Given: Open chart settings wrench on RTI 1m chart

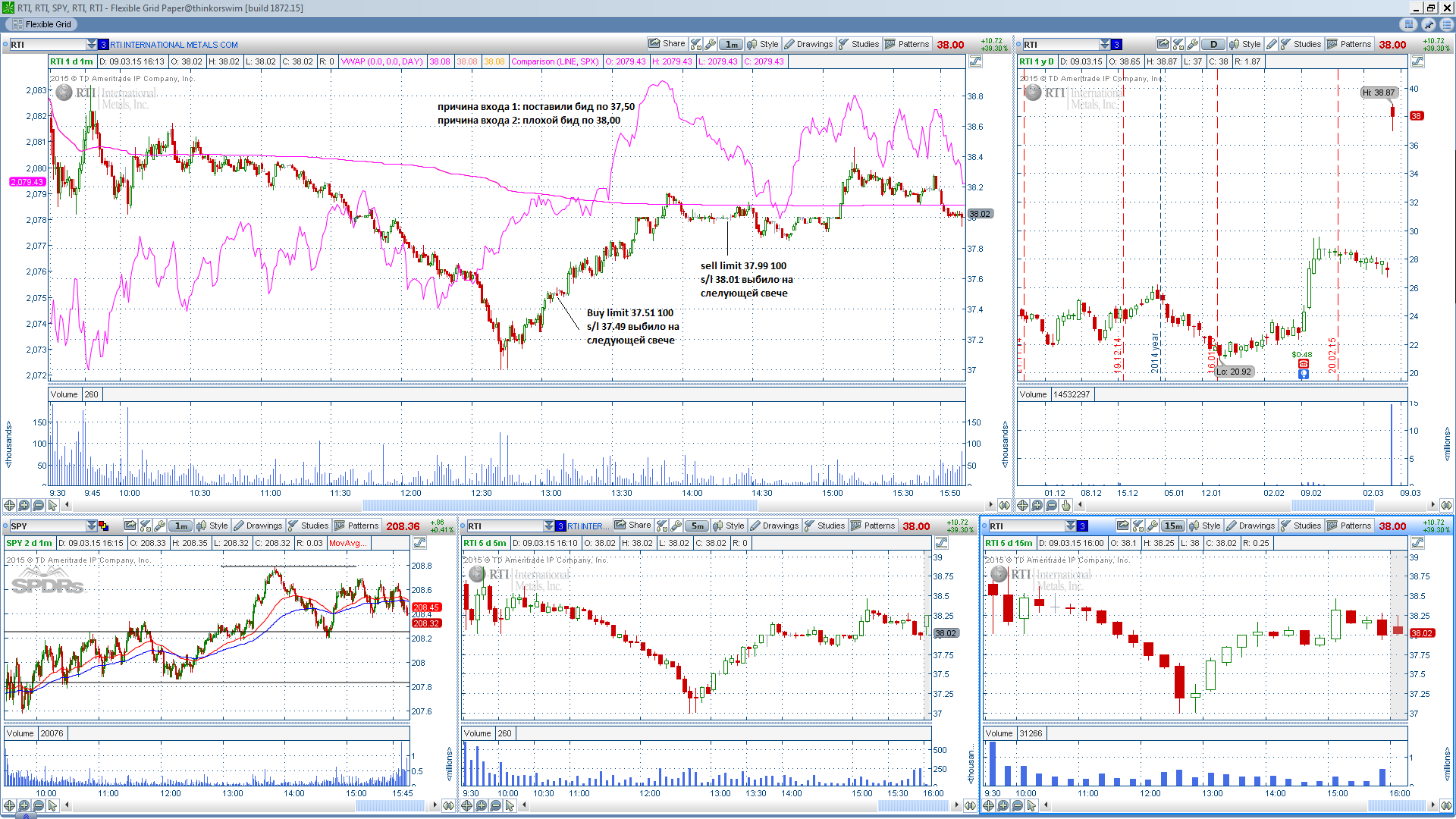Looking at the screenshot, I should click(710, 44).
